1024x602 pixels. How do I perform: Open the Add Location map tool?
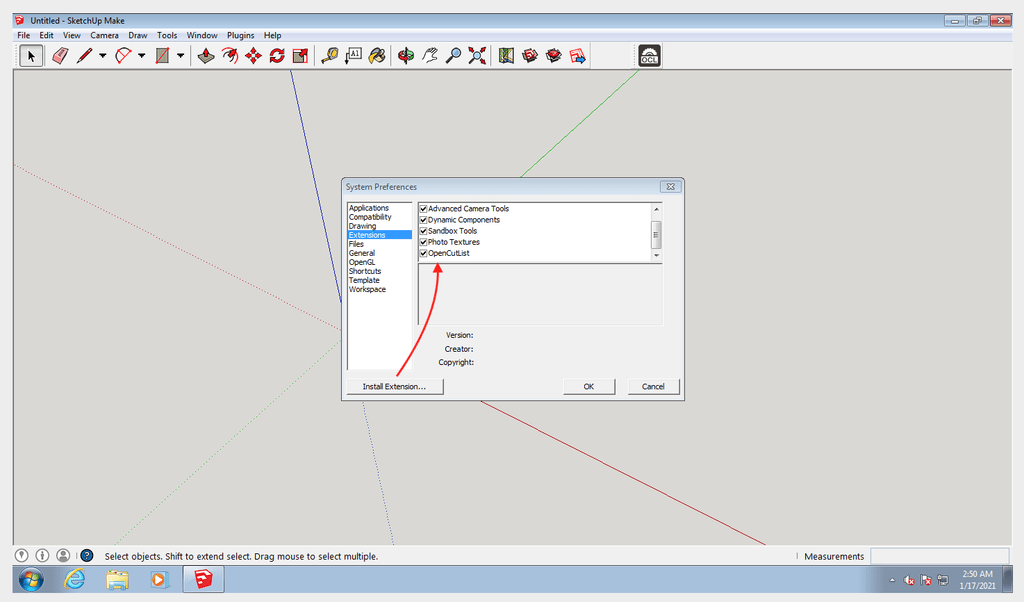click(x=506, y=56)
